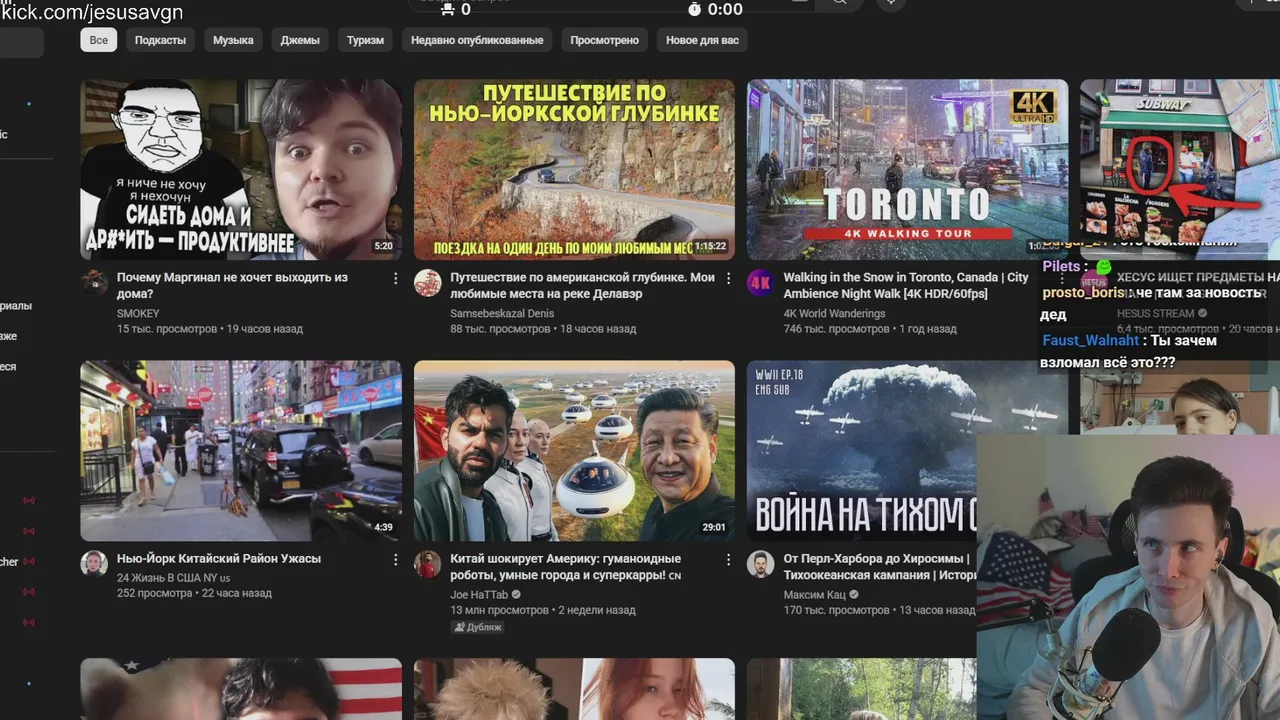Viewport: 1280px width, 720px height.
Task: Click the 29:01 duration badge
Action: (x=714, y=527)
